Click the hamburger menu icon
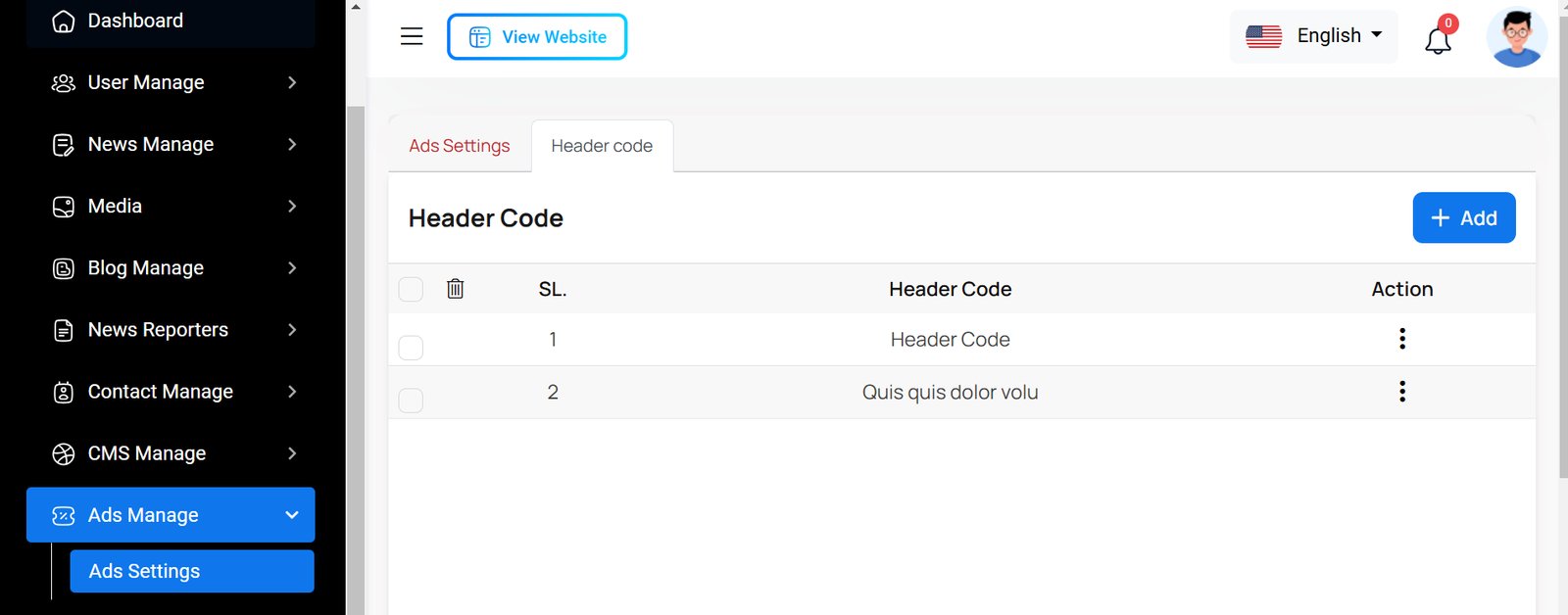 pos(412,37)
